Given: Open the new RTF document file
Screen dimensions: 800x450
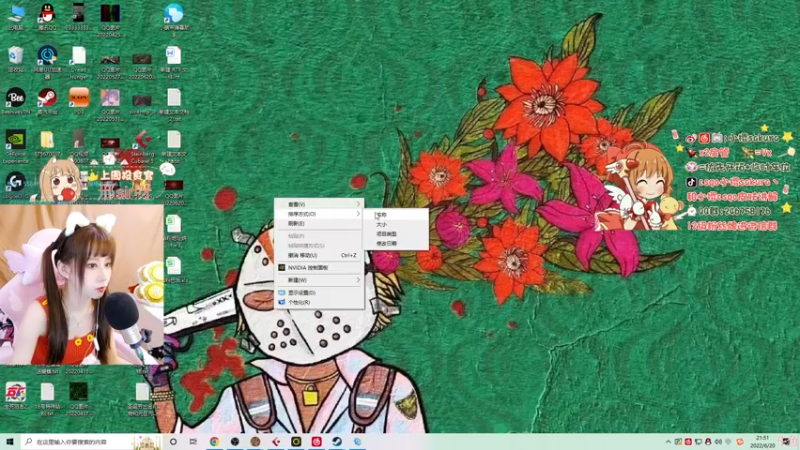Looking at the screenshot, I should (173, 62).
